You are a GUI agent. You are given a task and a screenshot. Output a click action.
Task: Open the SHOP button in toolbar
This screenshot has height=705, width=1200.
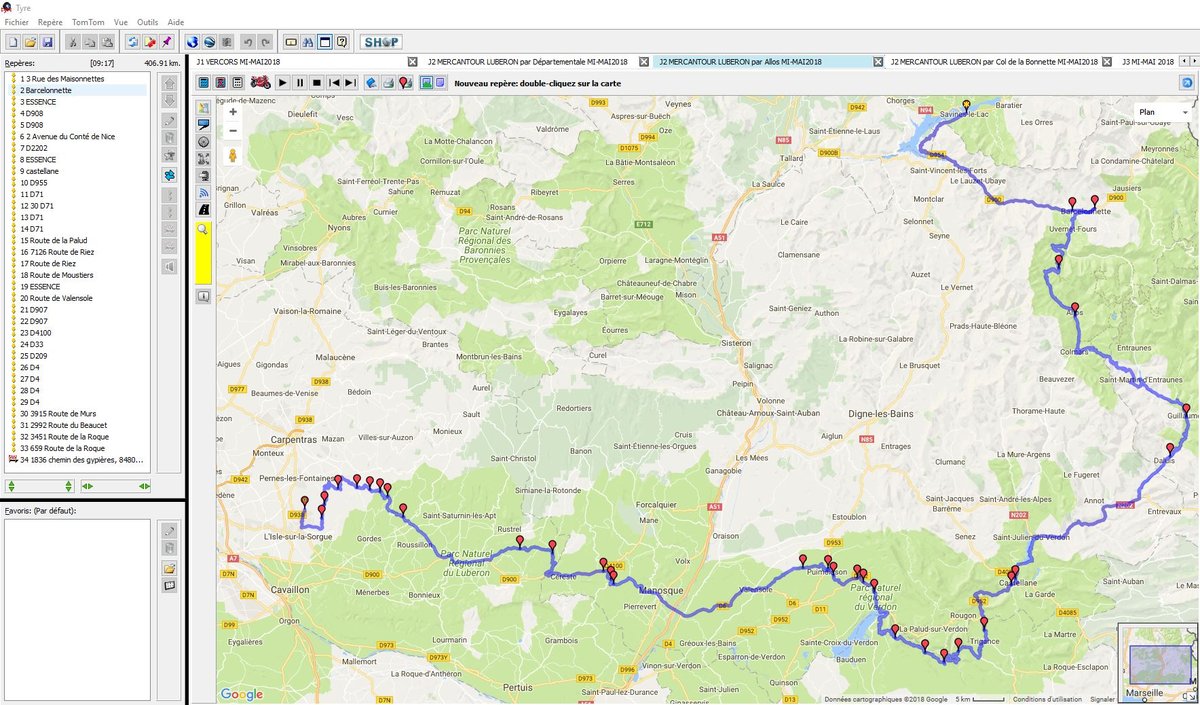tap(381, 42)
